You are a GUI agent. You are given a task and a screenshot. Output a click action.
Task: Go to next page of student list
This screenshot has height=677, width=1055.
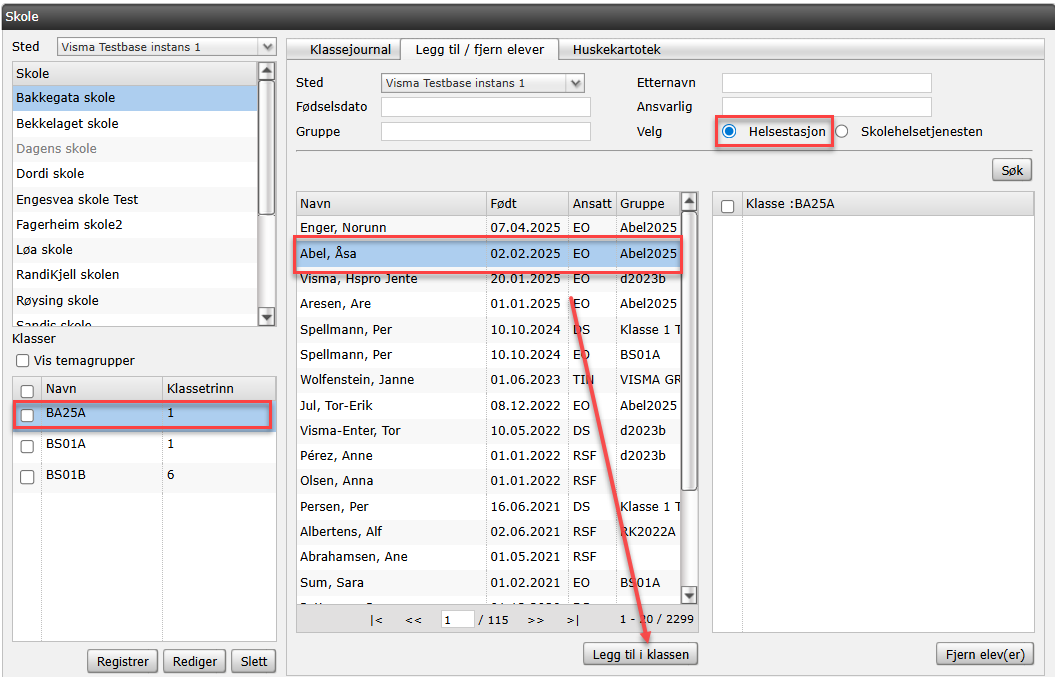(535, 620)
